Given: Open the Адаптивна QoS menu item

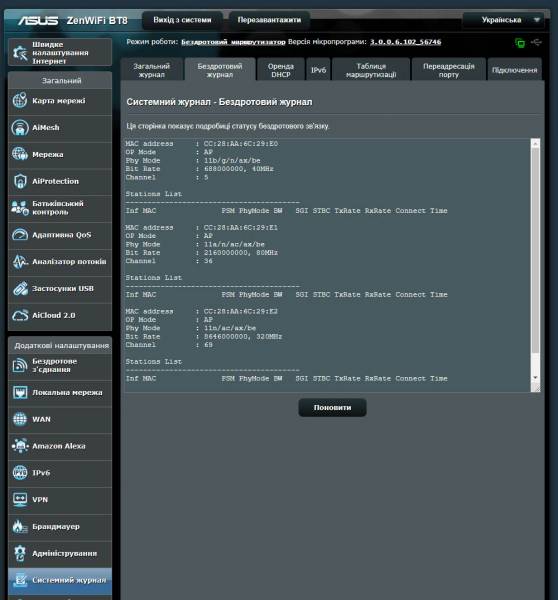Looking at the screenshot, I should point(60,235).
